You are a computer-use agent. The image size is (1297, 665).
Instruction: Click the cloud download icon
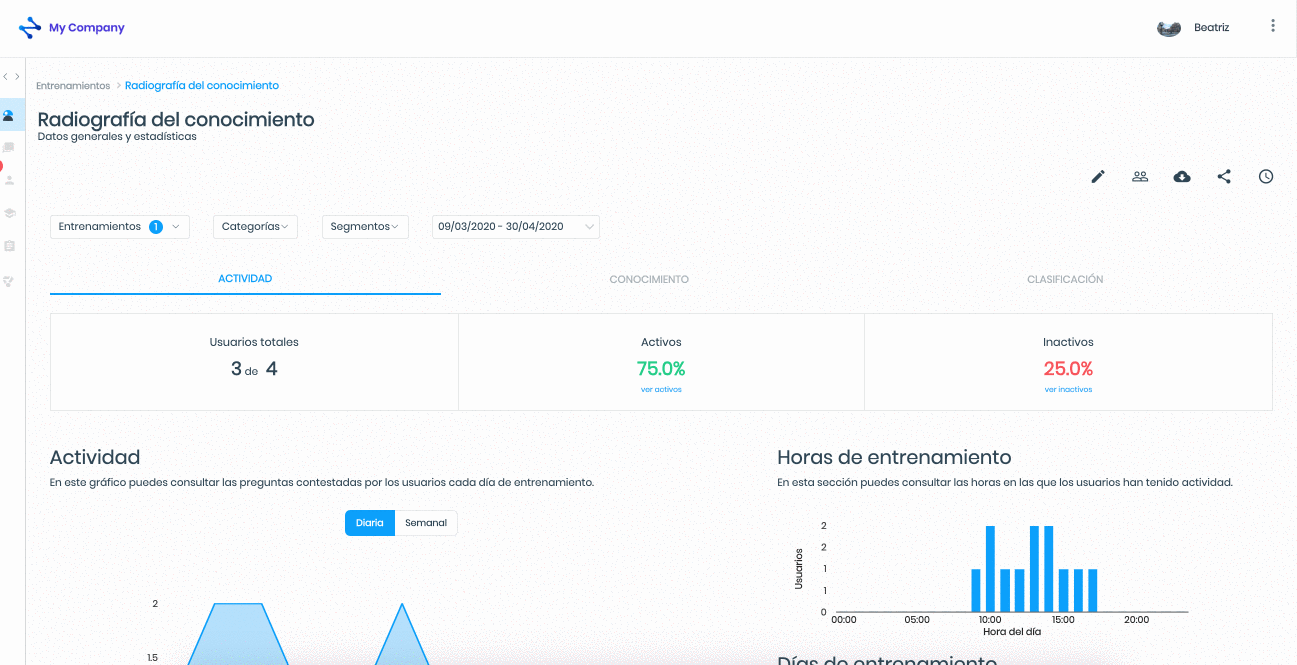click(x=1182, y=177)
